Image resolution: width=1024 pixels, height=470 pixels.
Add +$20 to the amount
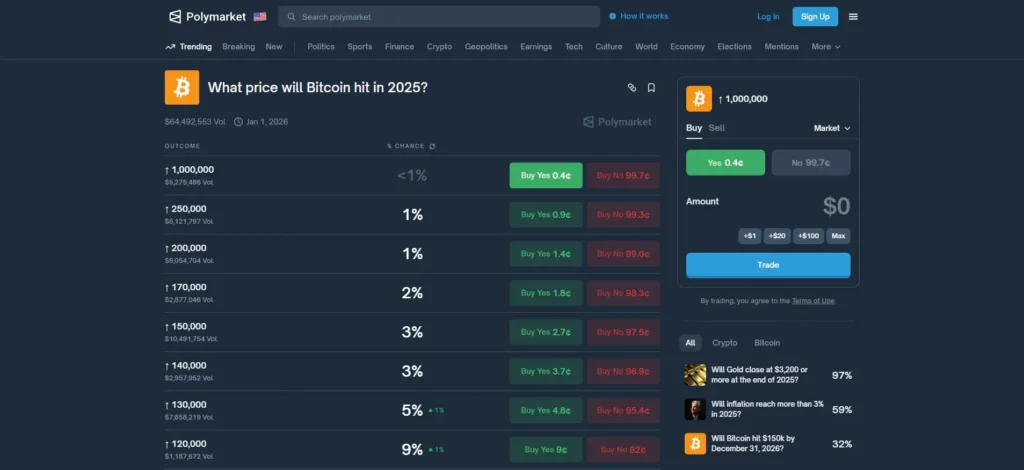click(777, 236)
